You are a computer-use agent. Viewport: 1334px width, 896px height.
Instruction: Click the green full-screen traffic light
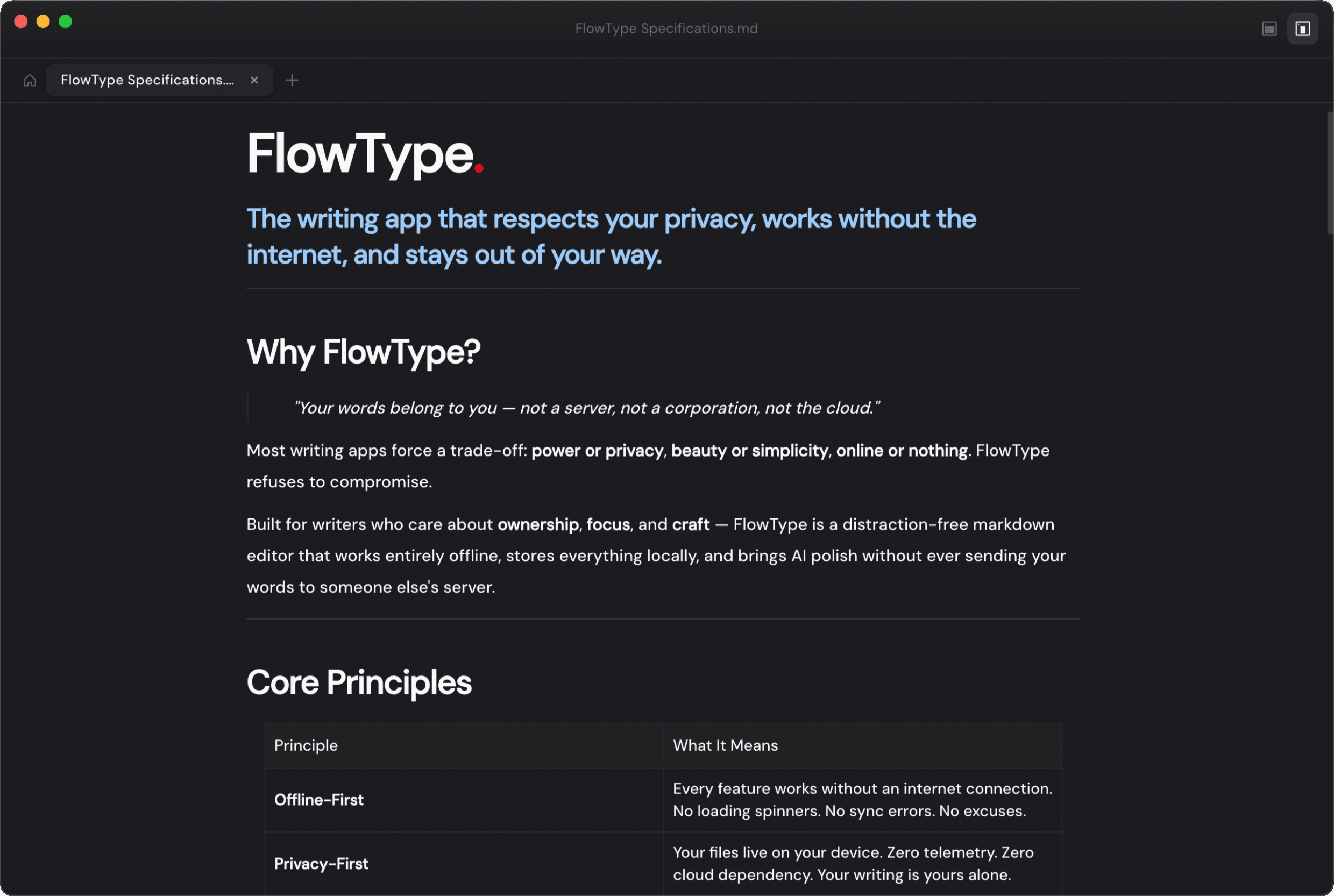(66, 21)
